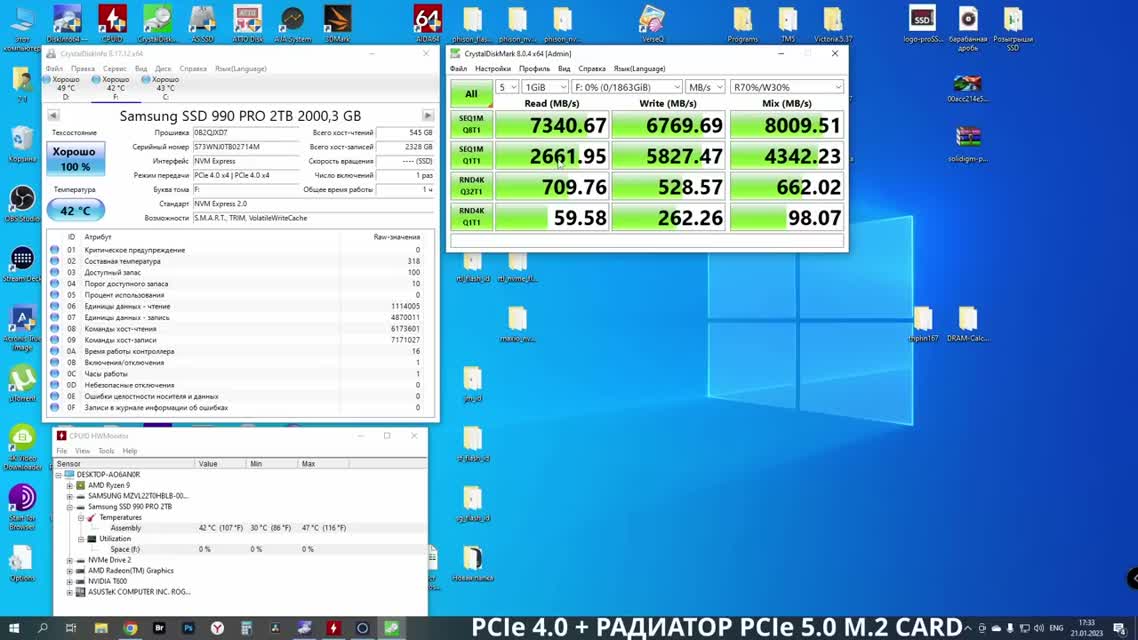Select the Assembly temperature row
1138x640 pixels.
[x=240, y=528]
